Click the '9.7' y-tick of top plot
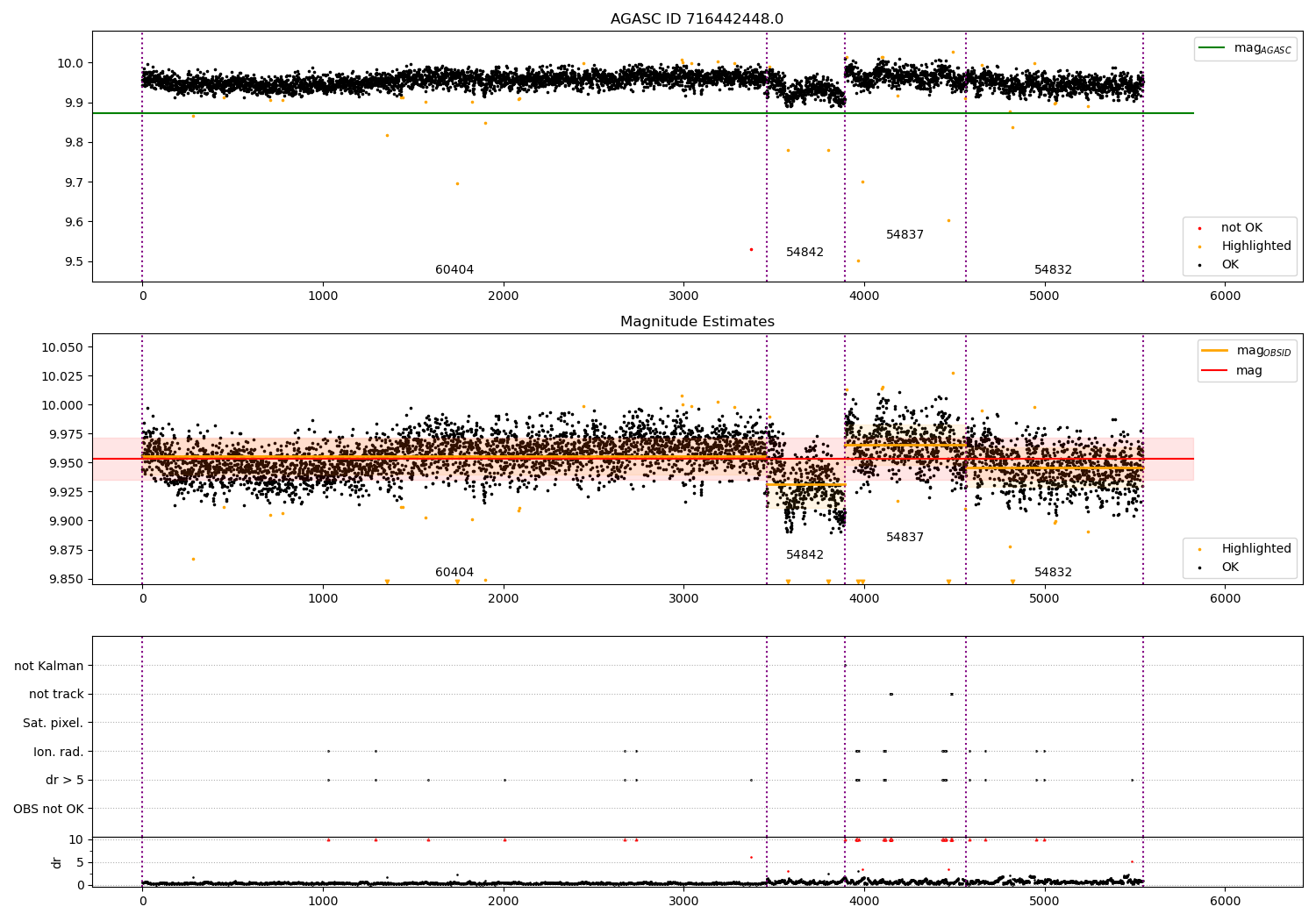 [74, 182]
